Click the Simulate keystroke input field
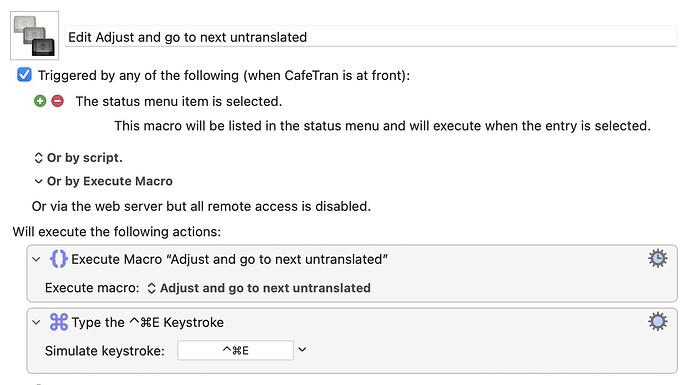The width and height of the screenshot is (690, 385). [x=235, y=351]
